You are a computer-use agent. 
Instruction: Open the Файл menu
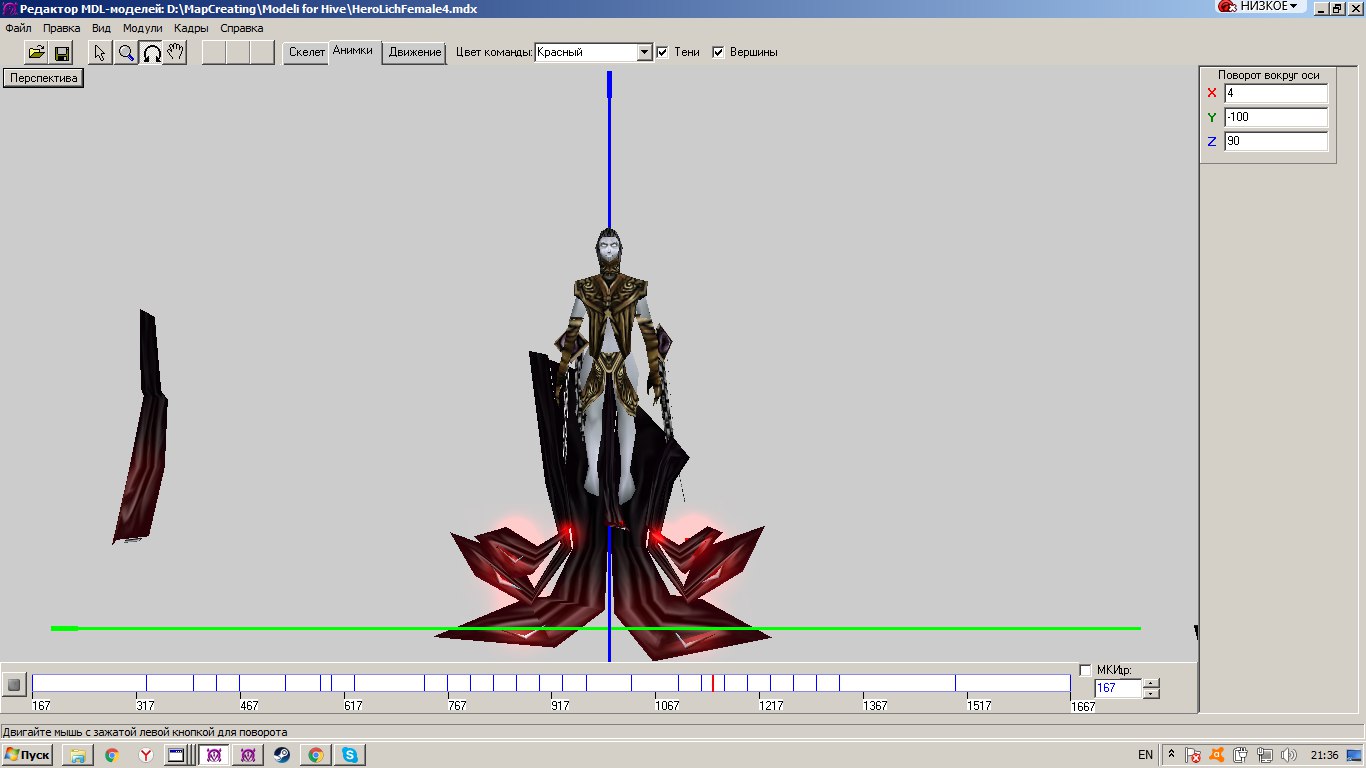18,28
